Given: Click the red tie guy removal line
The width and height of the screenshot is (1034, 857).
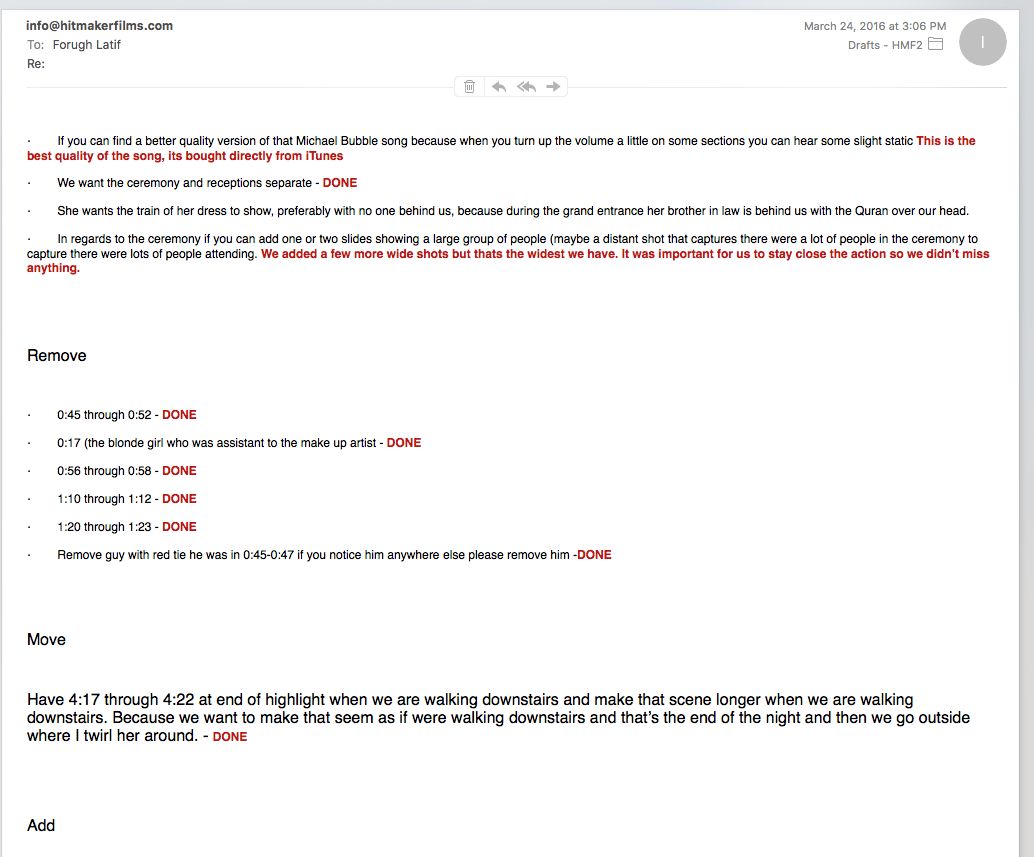Looking at the screenshot, I should point(334,555).
